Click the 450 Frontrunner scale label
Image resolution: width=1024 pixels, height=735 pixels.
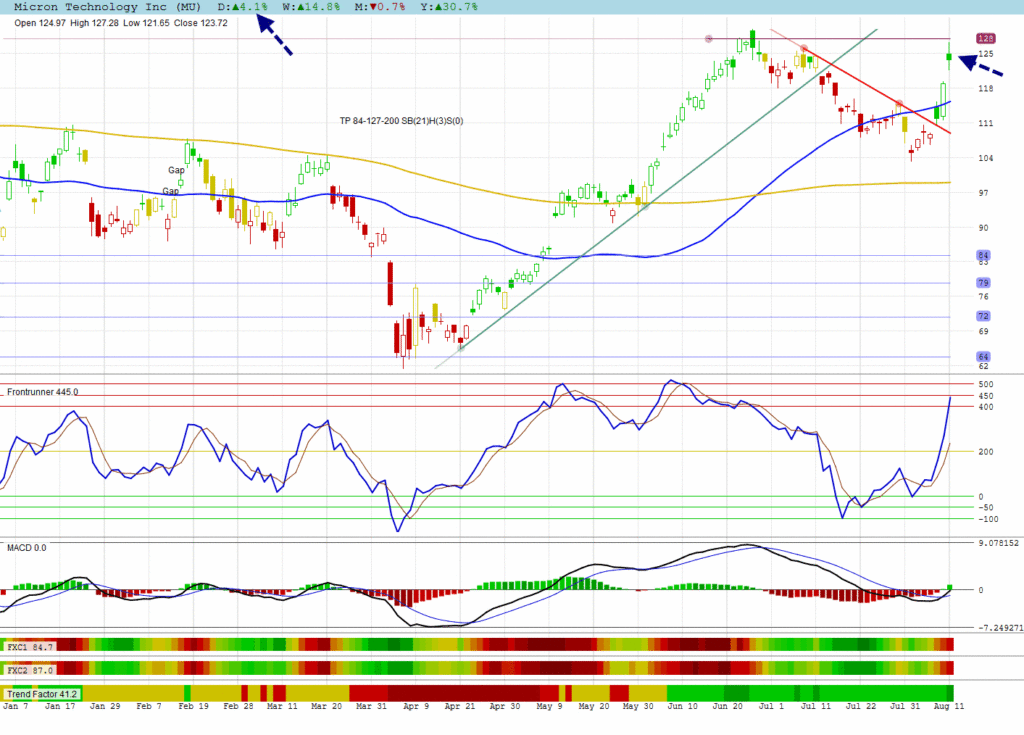[986, 396]
